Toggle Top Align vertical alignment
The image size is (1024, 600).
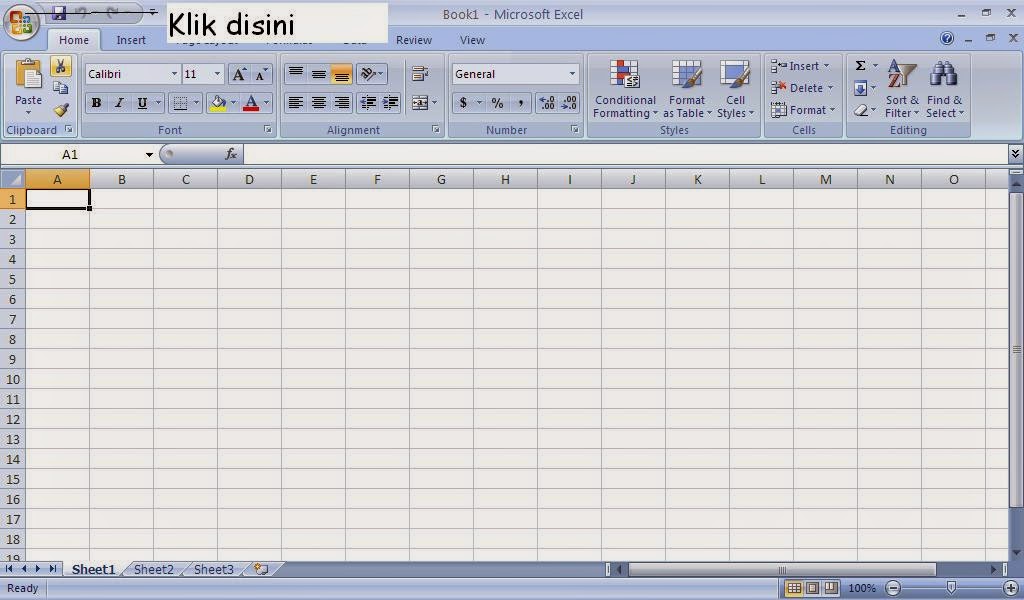coord(296,74)
